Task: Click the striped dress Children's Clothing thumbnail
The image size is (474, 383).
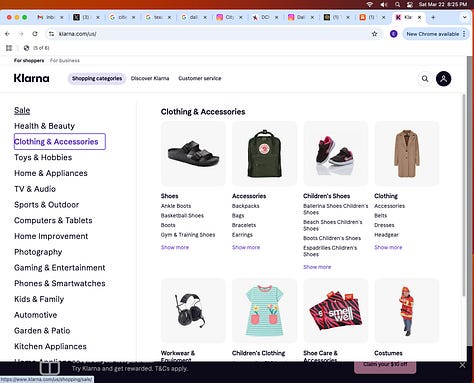Action: pyautogui.click(x=264, y=311)
